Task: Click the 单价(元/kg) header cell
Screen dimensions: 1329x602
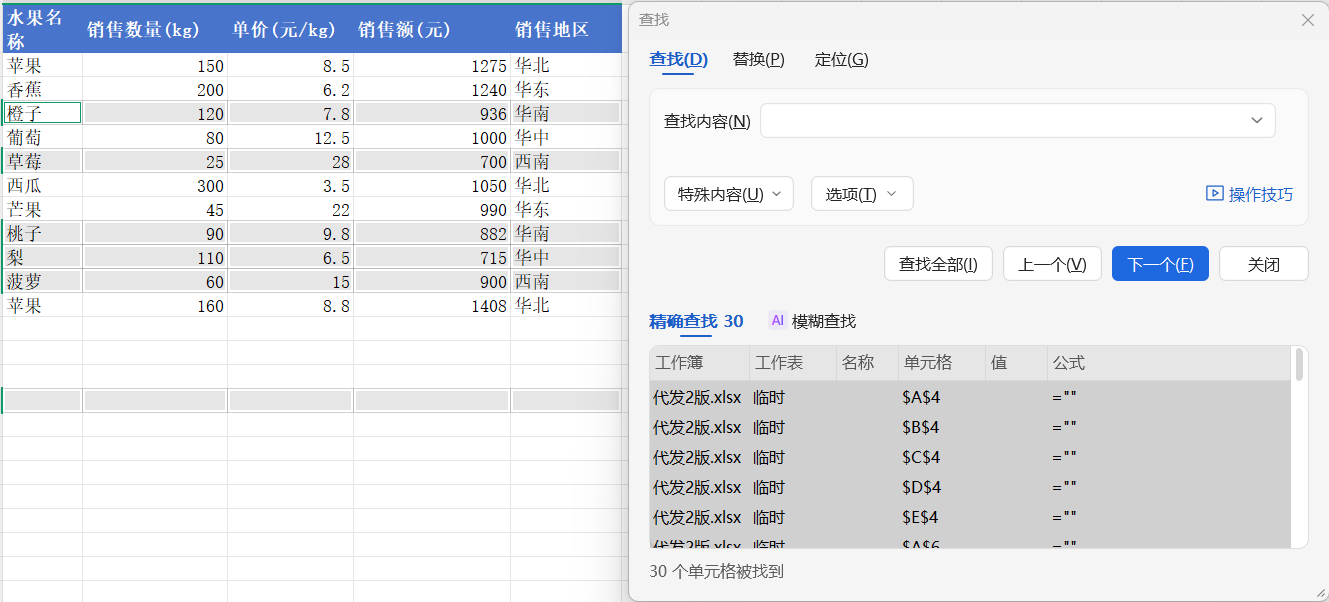Action: coord(290,29)
